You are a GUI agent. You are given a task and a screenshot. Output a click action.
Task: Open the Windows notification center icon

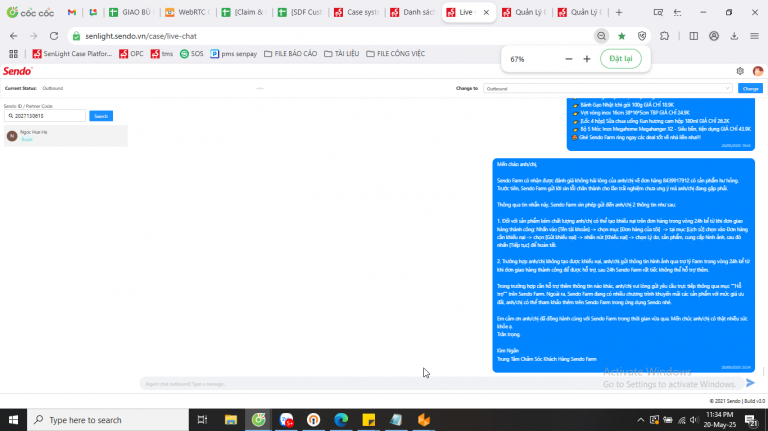point(751,420)
